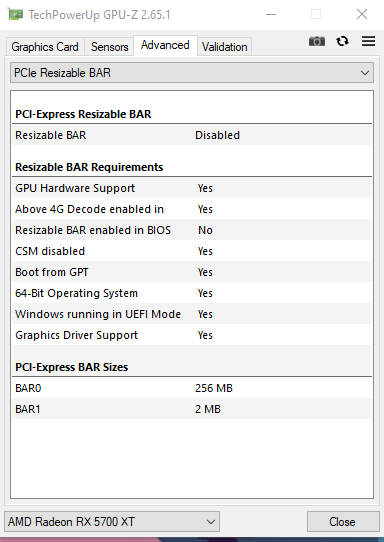Minimize the GPU-Z window
This screenshot has width=384, height=542.
click(x=271, y=15)
